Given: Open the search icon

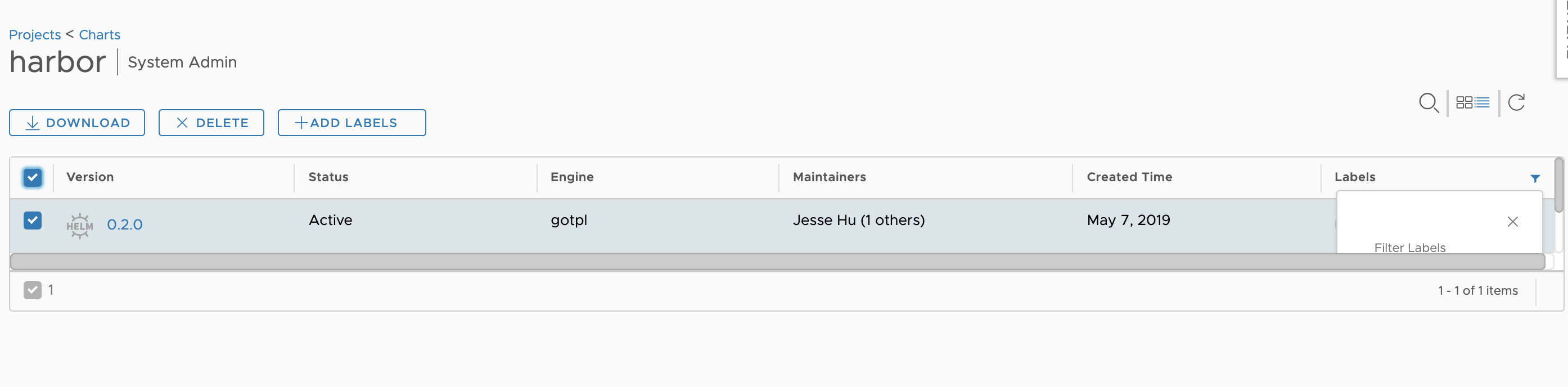Looking at the screenshot, I should pyautogui.click(x=1429, y=102).
